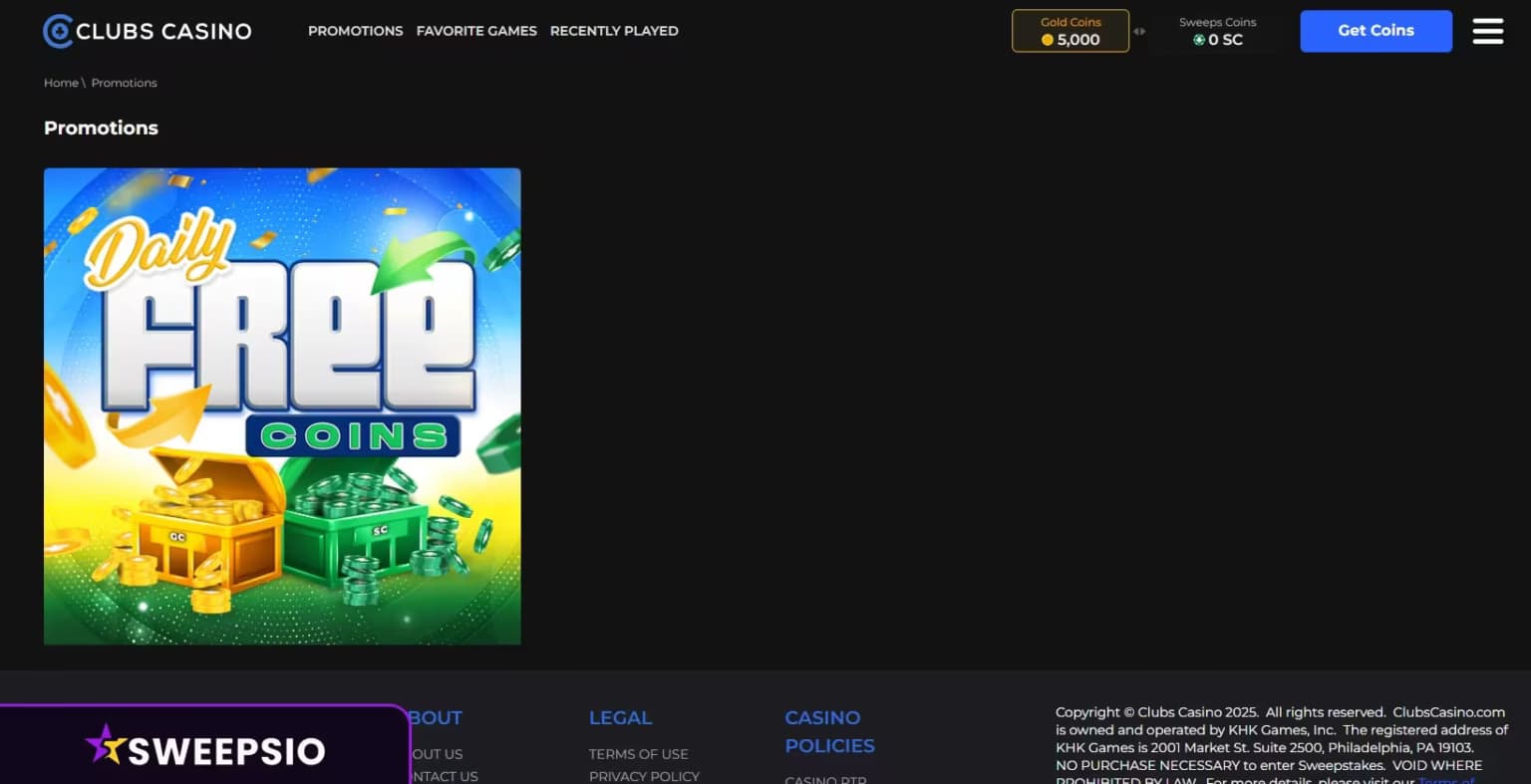This screenshot has width=1531, height=784.
Task: Toggle the coin mode switch arrows
Action: point(1139,31)
